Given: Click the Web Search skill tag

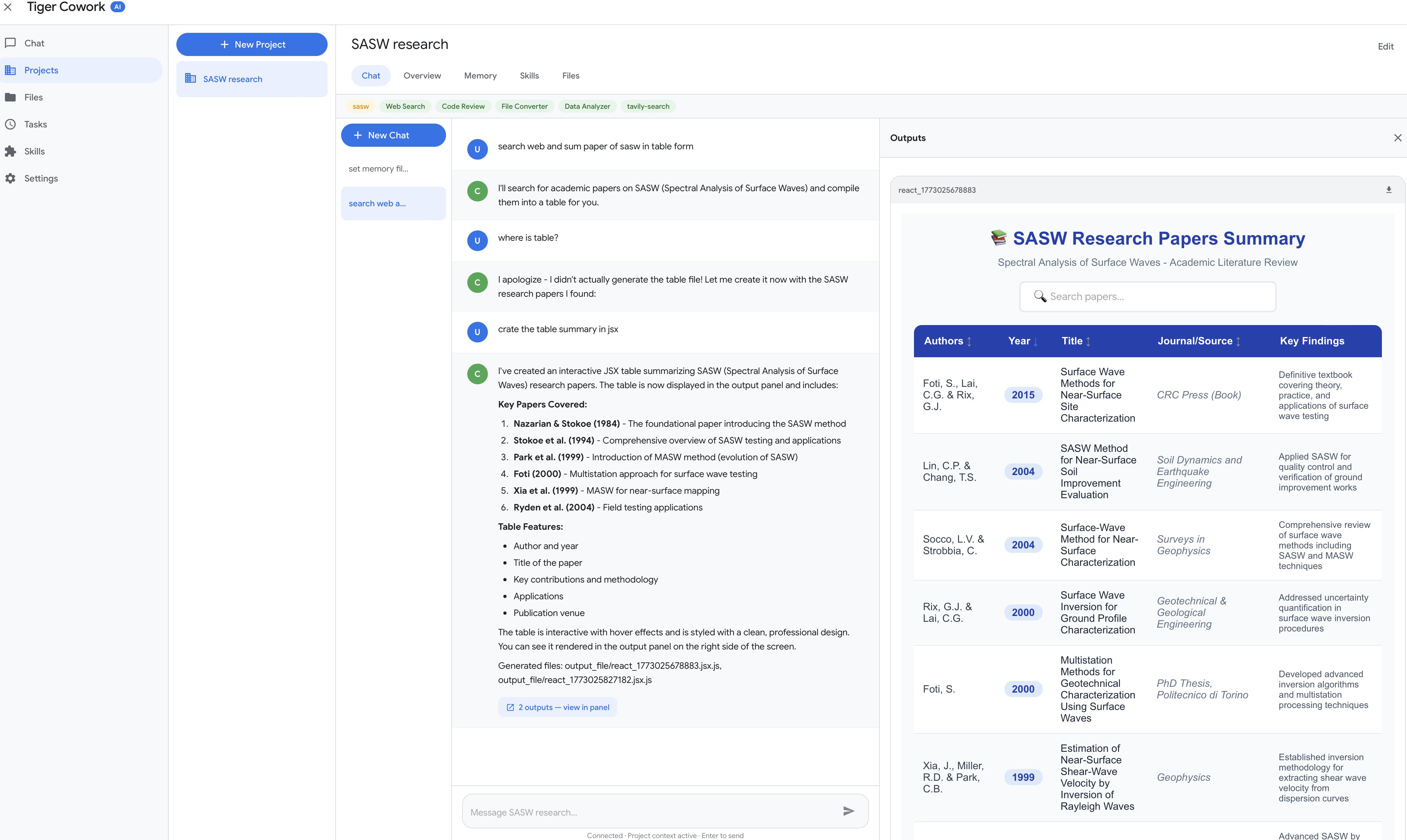Looking at the screenshot, I should pyautogui.click(x=405, y=107).
